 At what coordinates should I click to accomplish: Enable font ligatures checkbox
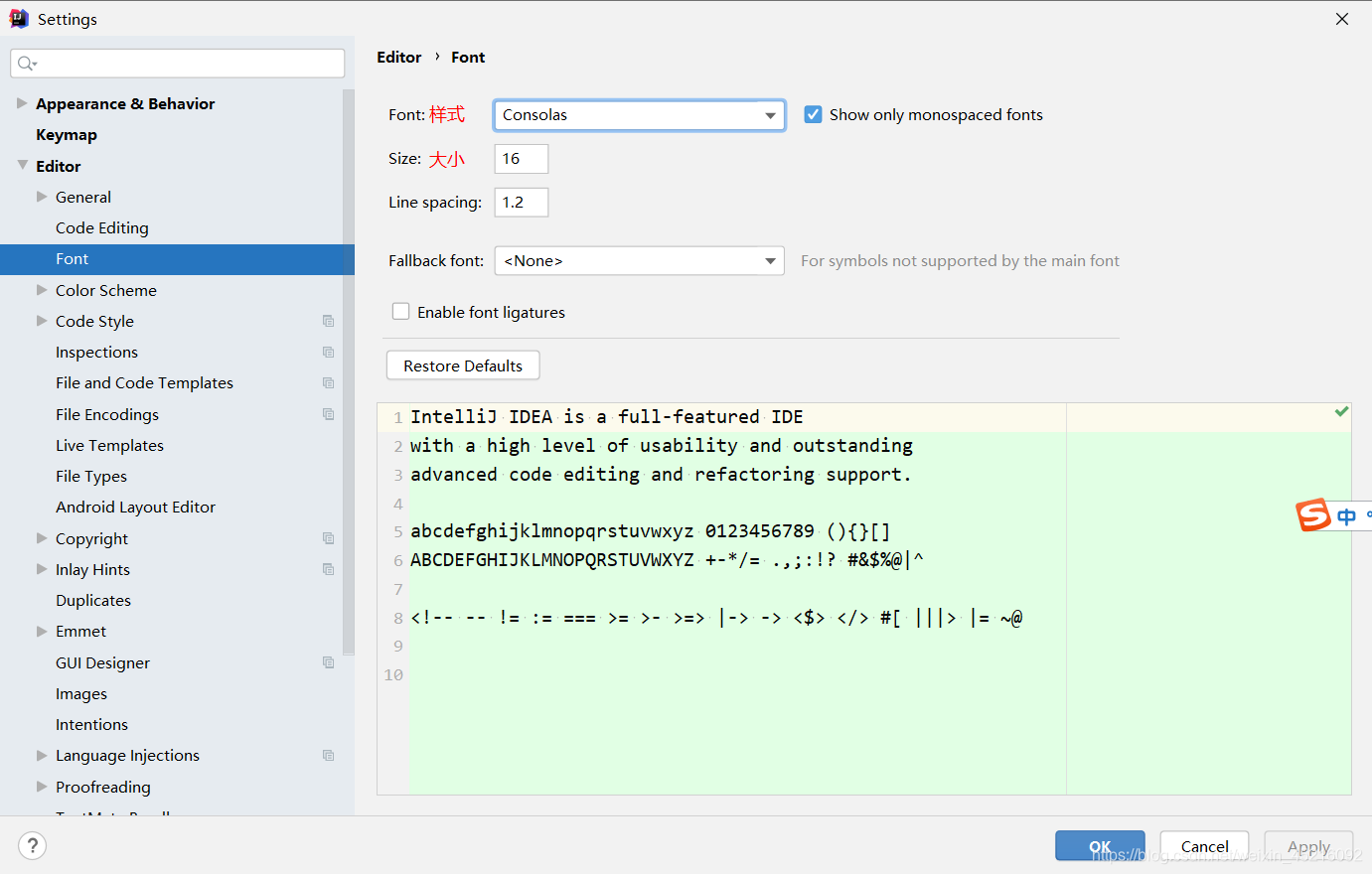pyautogui.click(x=401, y=312)
